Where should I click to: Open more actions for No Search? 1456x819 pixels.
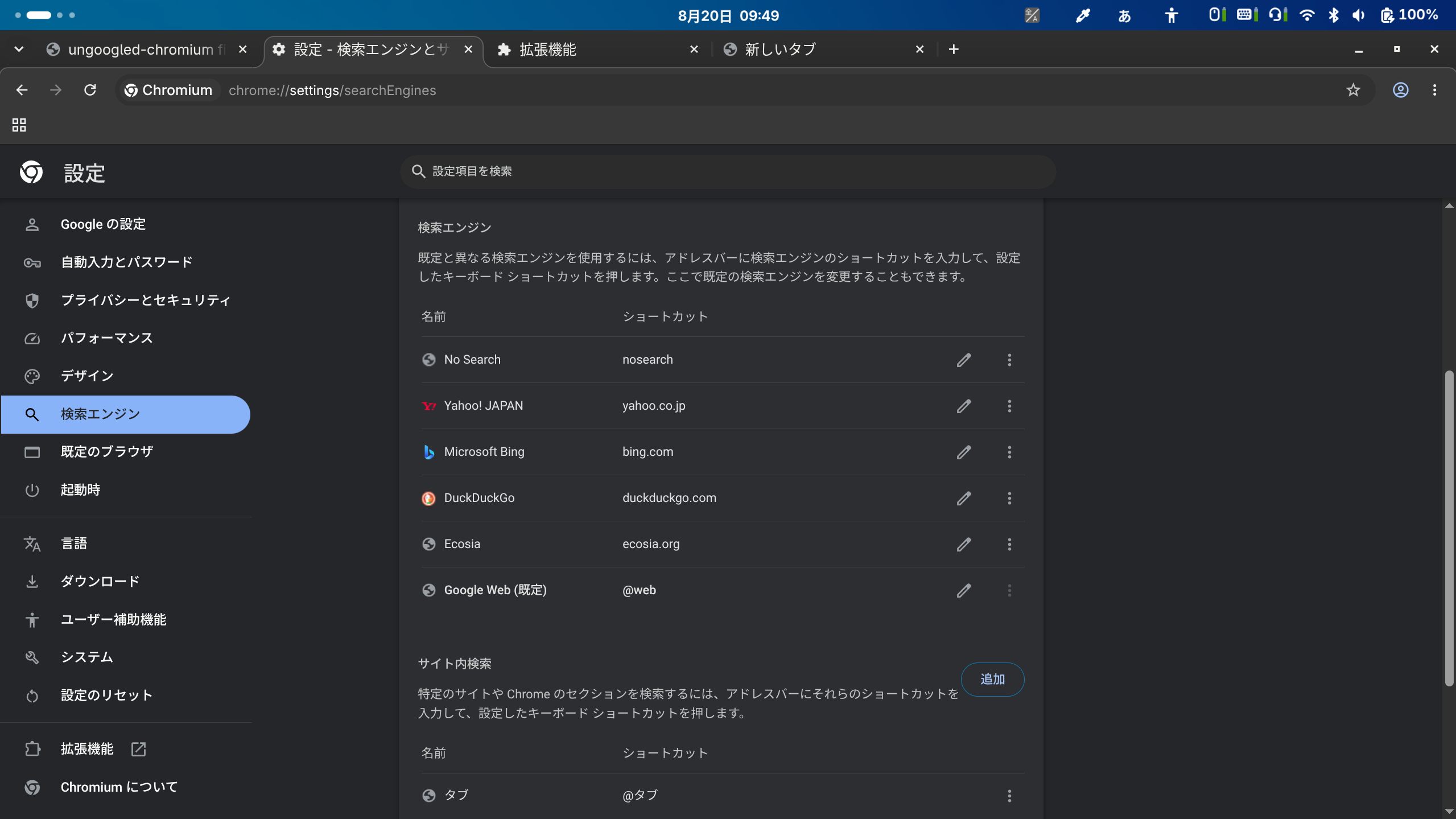(1009, 360)
